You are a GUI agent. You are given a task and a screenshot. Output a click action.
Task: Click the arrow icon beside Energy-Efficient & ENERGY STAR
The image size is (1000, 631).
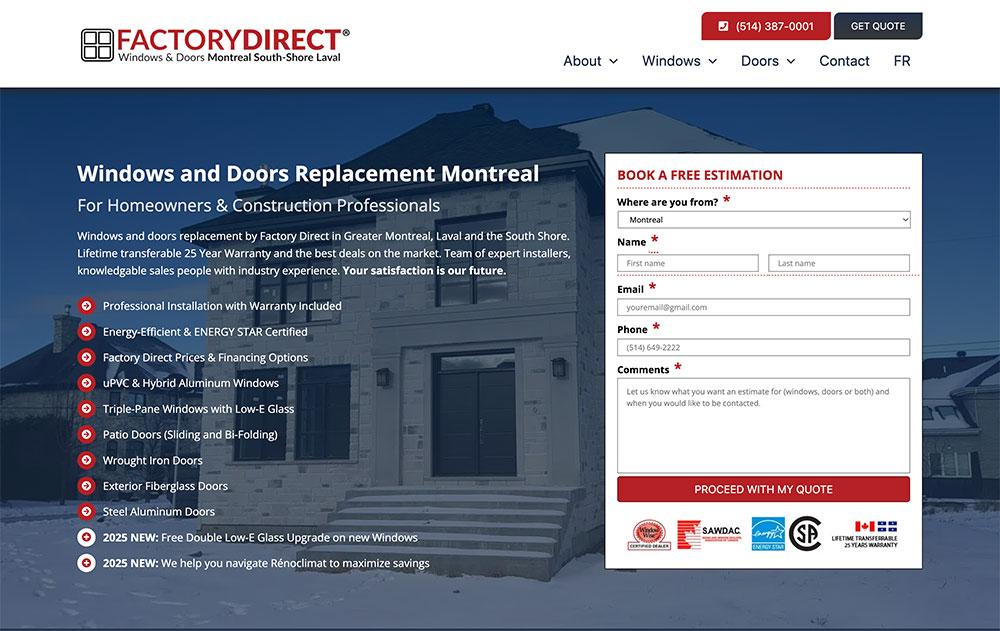coord(86,332)
